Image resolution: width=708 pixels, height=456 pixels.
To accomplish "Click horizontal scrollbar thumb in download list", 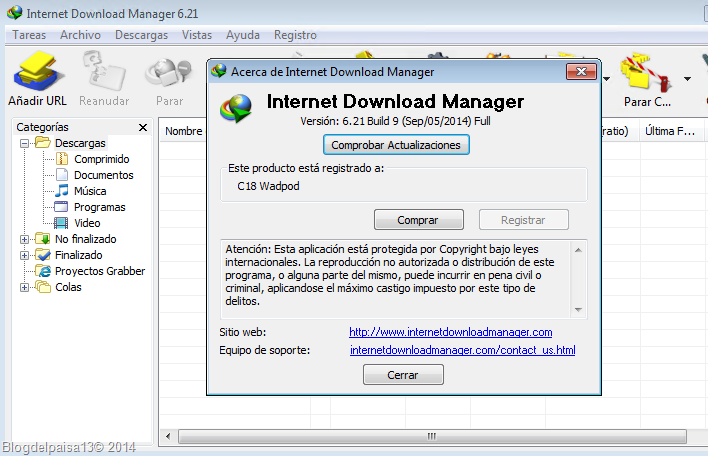I will [x=432, y=436].
